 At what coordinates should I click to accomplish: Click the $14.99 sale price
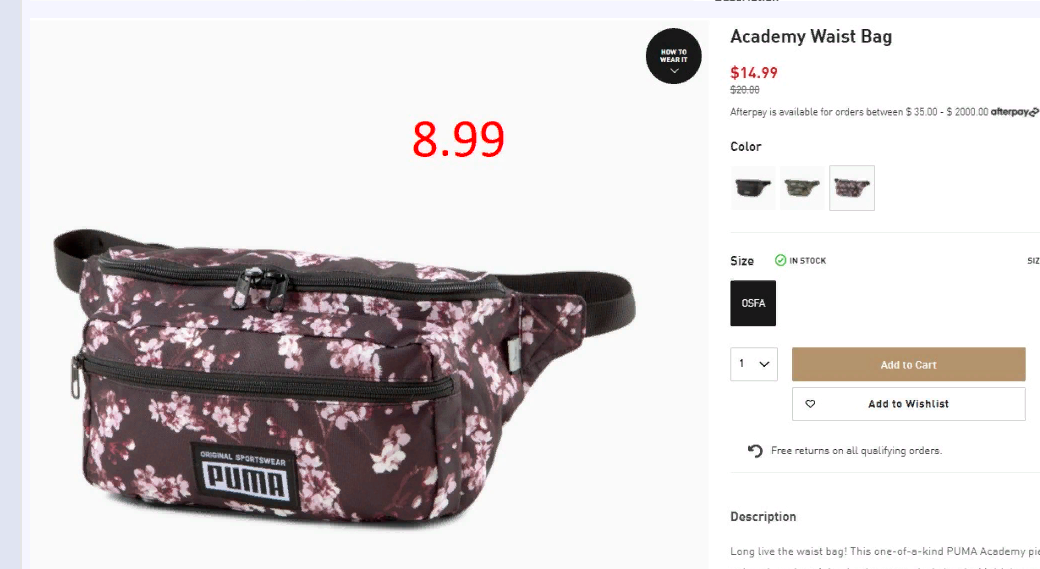[753, 72]
